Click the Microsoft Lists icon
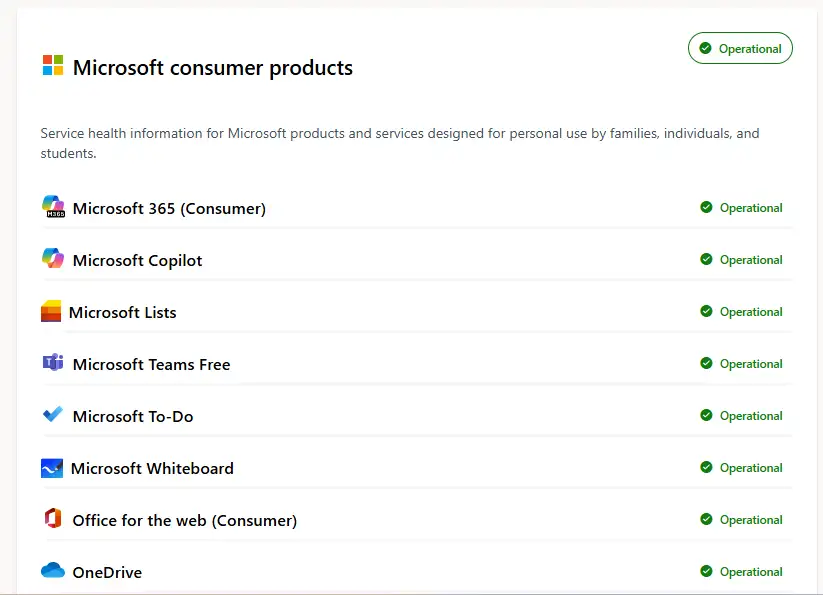 pos(53,311)
